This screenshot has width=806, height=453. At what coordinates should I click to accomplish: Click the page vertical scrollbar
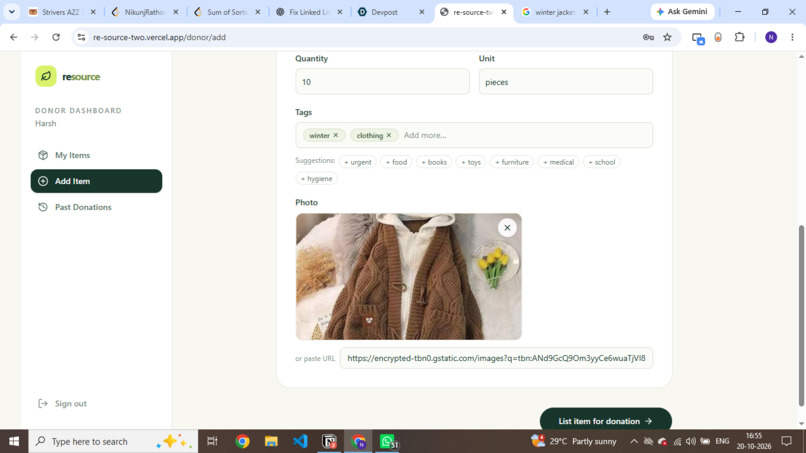[801, 316]
